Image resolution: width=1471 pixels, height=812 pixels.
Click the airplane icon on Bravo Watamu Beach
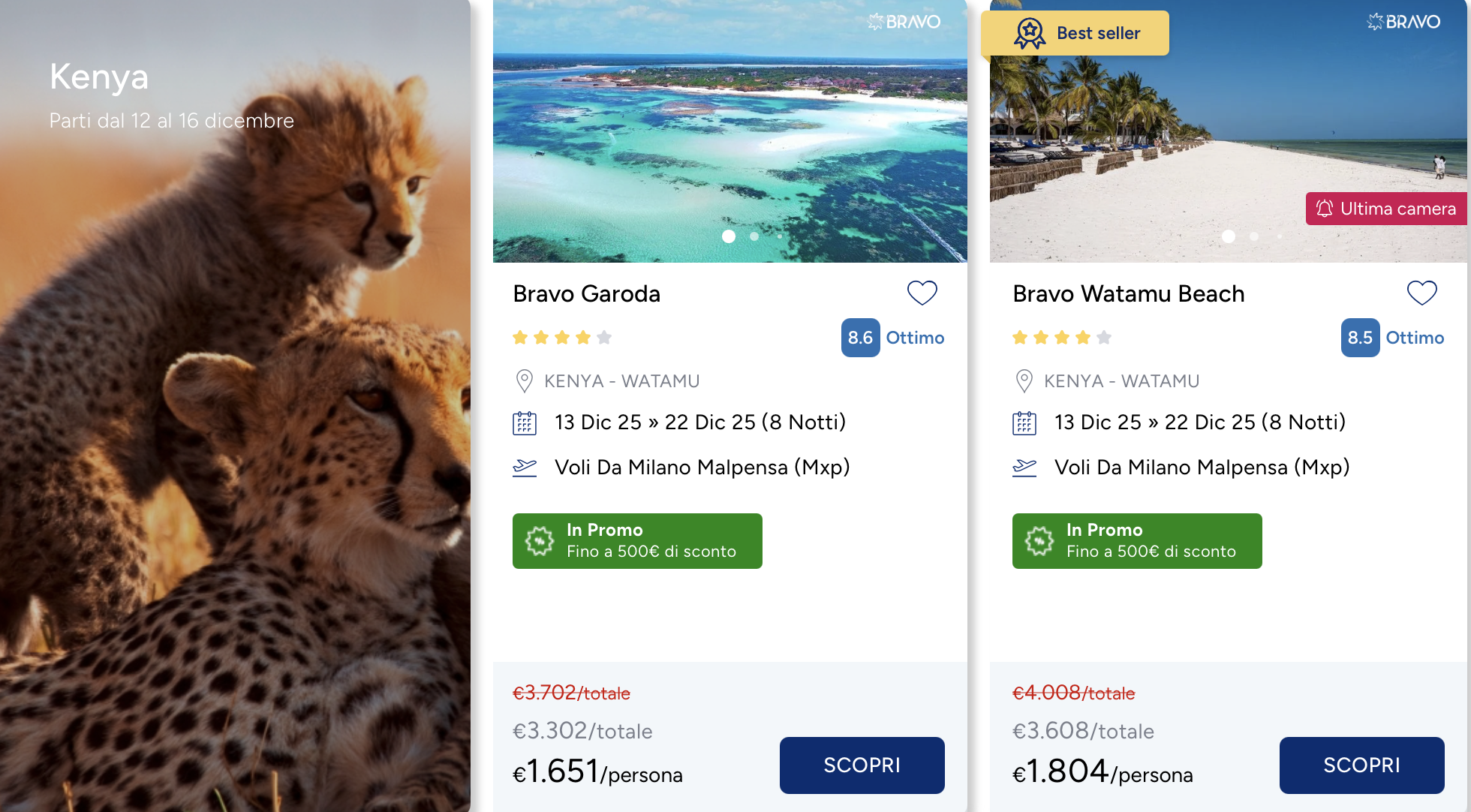coord(1024,468)
